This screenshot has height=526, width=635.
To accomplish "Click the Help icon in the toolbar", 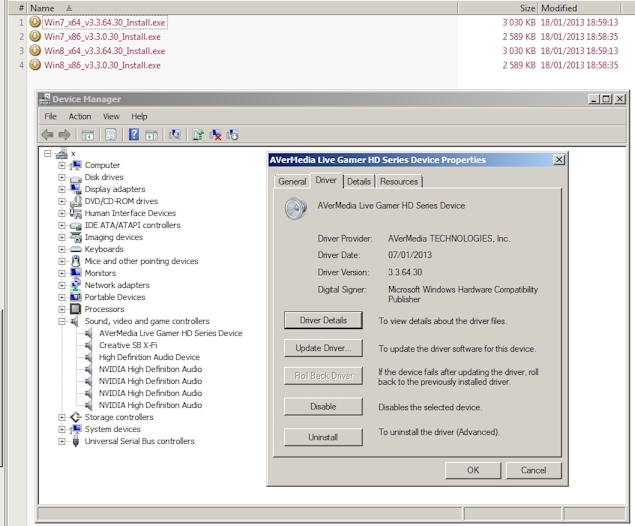I will pos(133,135).
